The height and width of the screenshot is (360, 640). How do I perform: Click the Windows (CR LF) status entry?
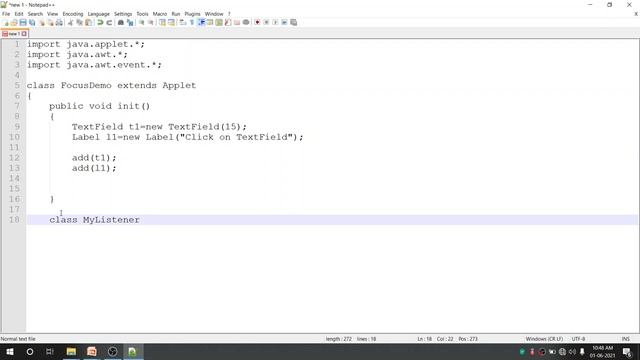click(x=544, y=339)
